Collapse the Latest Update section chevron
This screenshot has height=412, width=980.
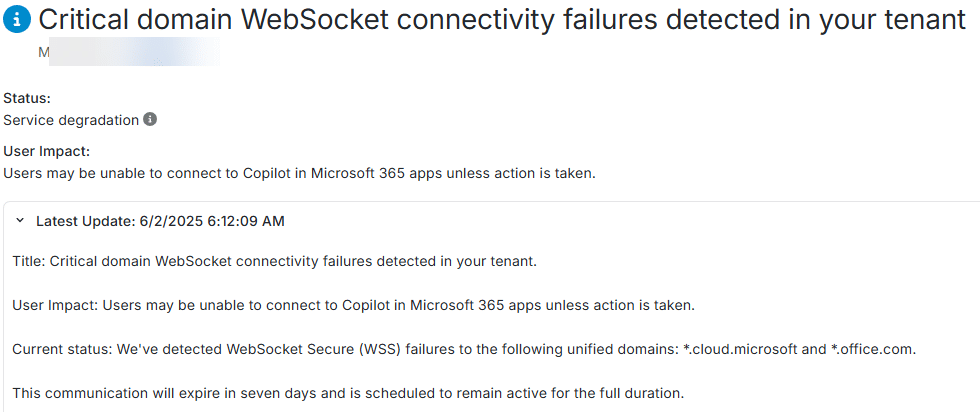20,221
